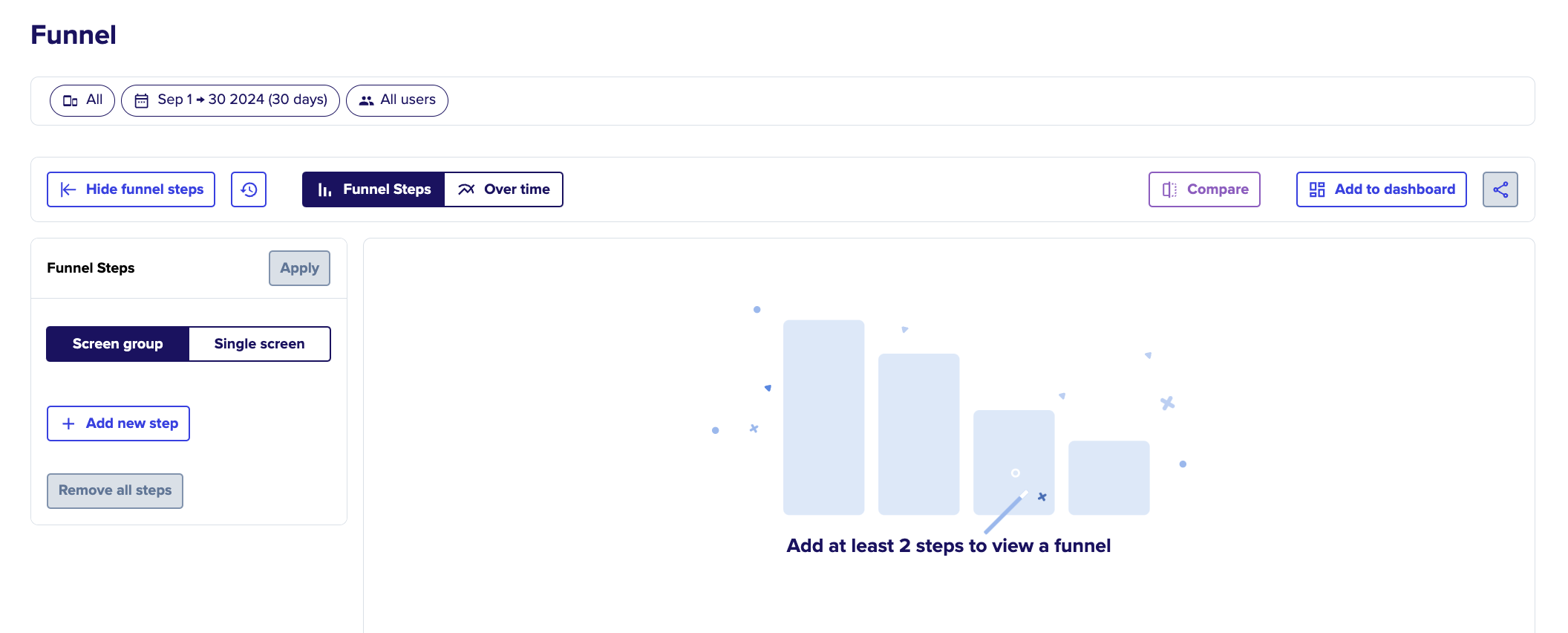
Task: Click the Apply button
Action: (x=299, y=268)
